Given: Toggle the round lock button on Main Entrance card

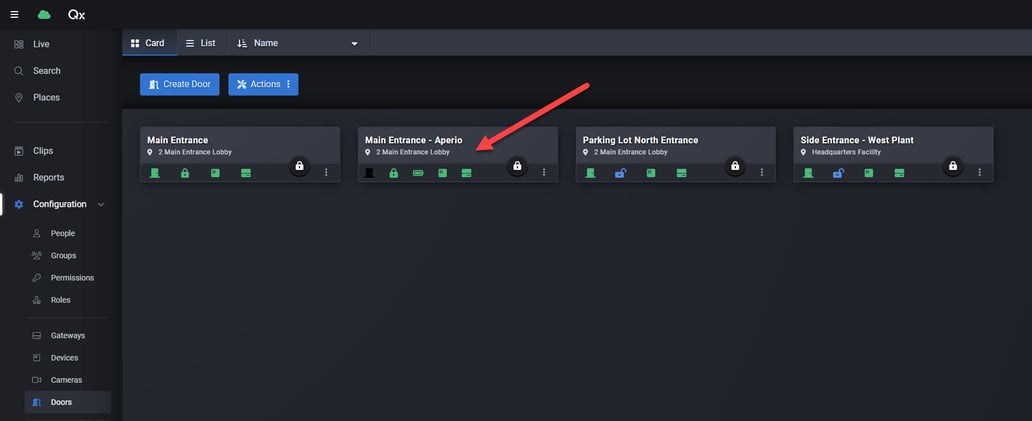Looking at the screenshot, I should (299, 166).
